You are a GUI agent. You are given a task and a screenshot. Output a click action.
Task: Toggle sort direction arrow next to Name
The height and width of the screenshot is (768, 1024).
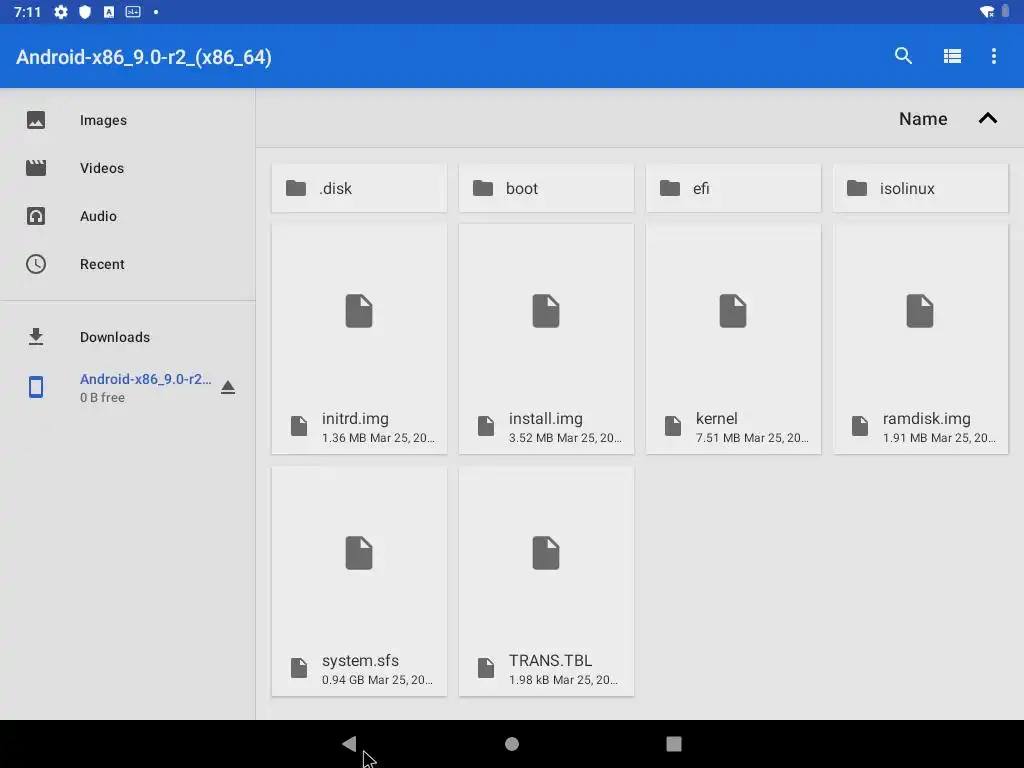click(x=988, y=118)
